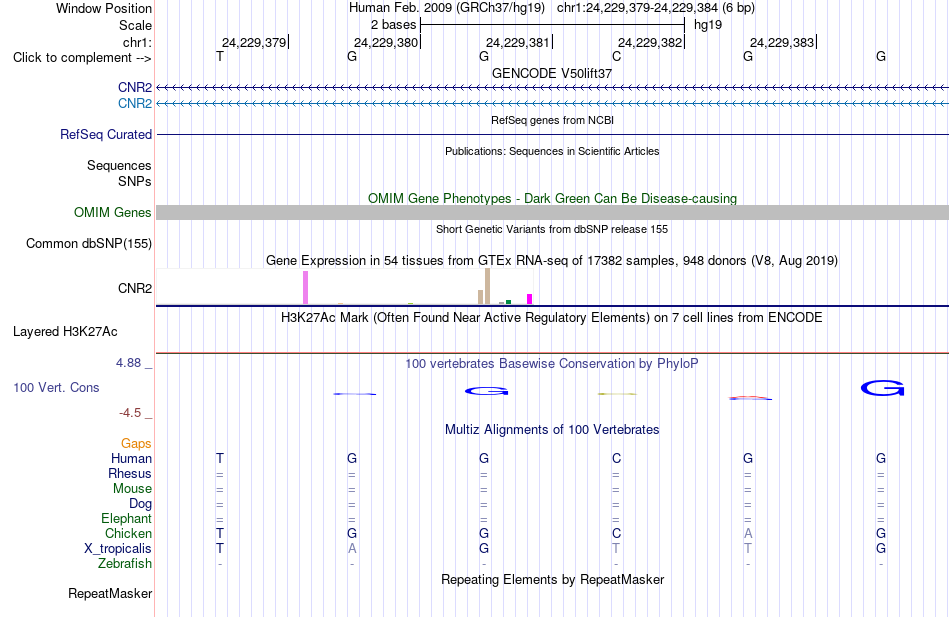Click the 'Click to complement -->' label
The height and width of the screenshot is (617, 950).
click(x=82, y=58)
